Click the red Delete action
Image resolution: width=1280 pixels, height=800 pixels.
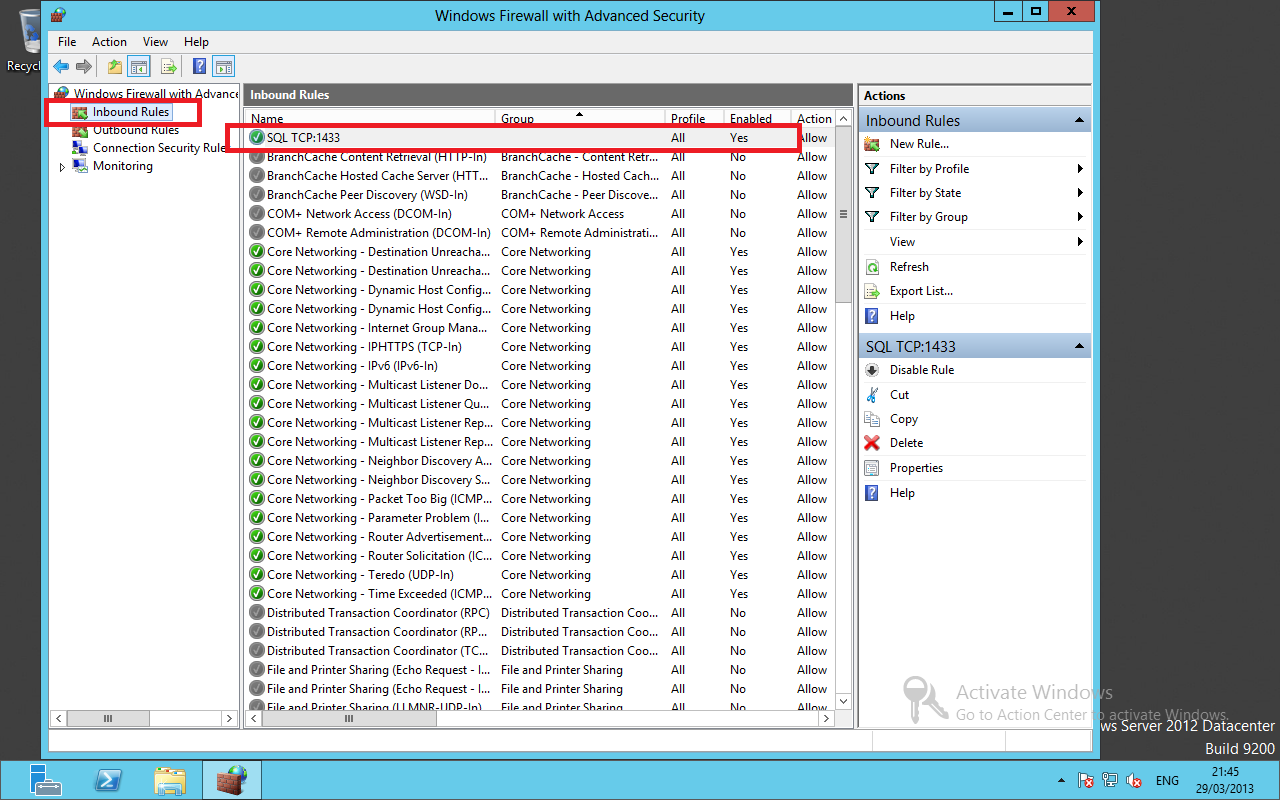(x=906, y=443)
